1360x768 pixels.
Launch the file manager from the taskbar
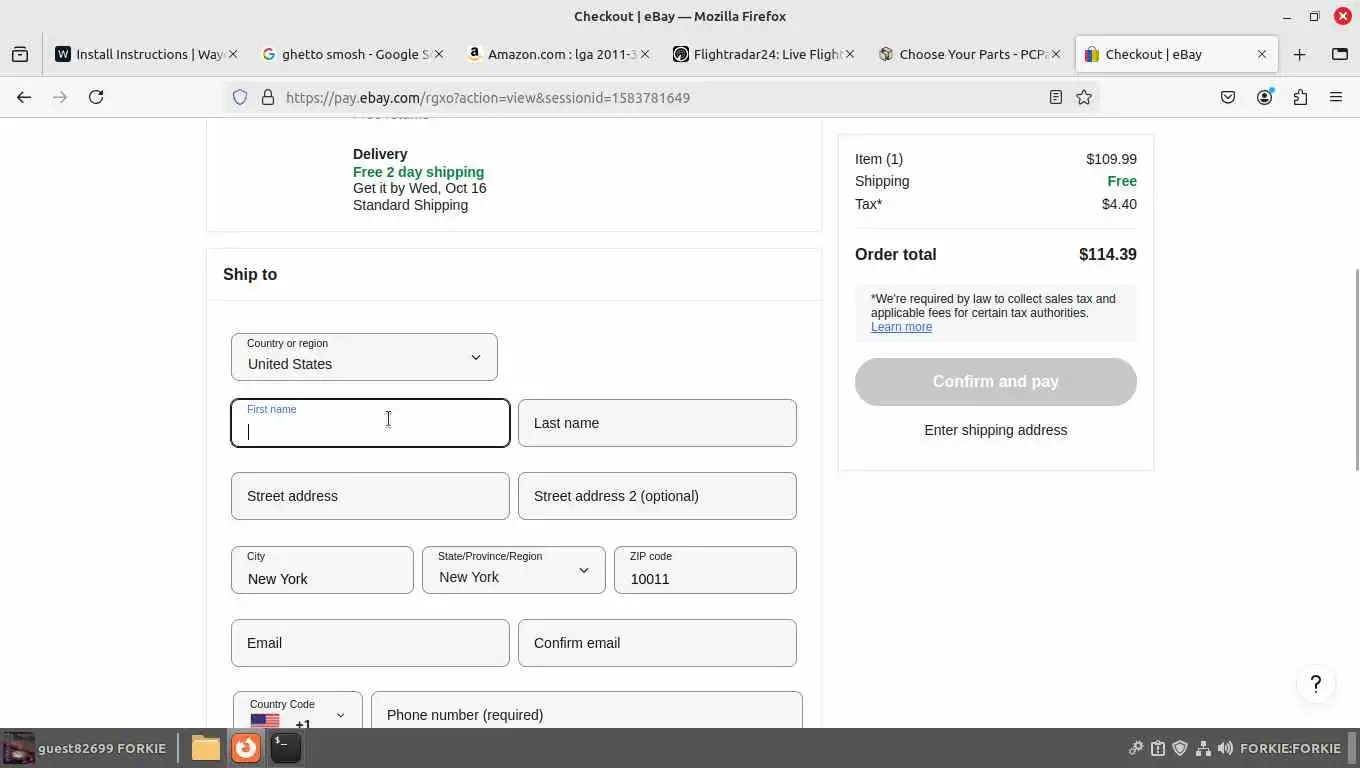tap(206, 748)
